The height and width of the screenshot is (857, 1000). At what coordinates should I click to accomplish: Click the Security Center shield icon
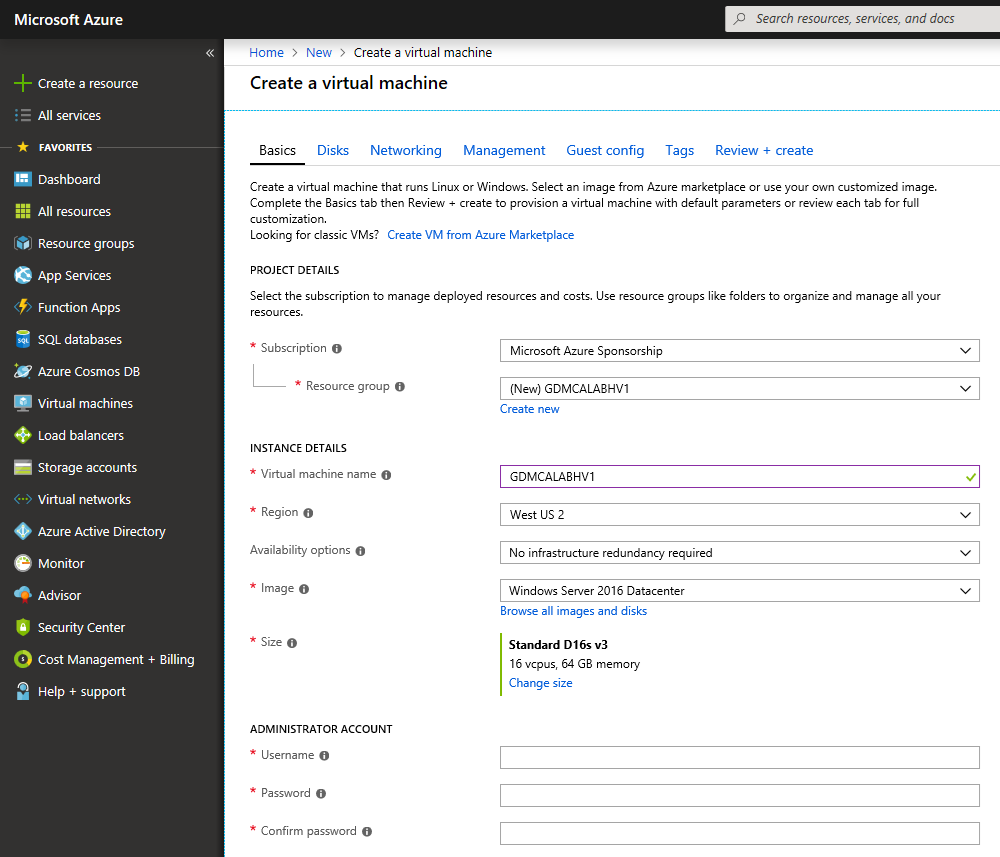pos(22,627)
